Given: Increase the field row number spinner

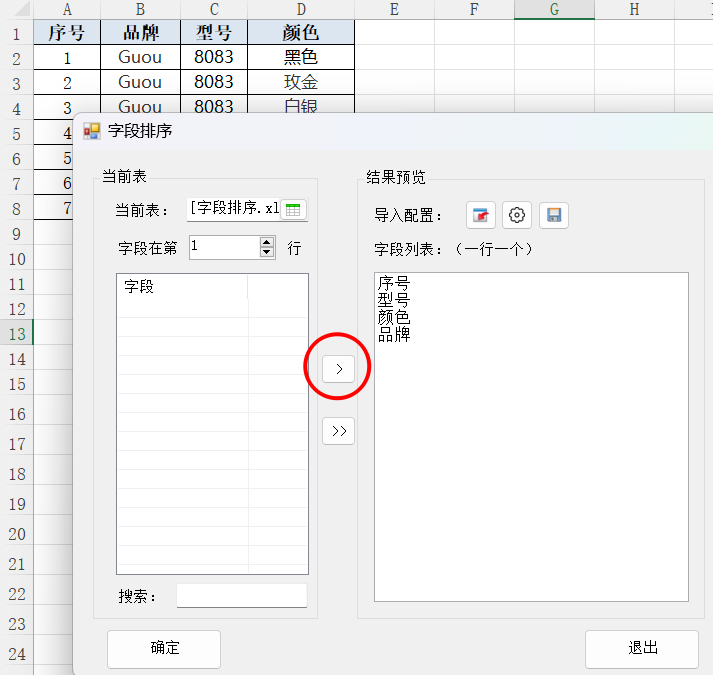Looking at the screenshot, I should pos(267,242).
